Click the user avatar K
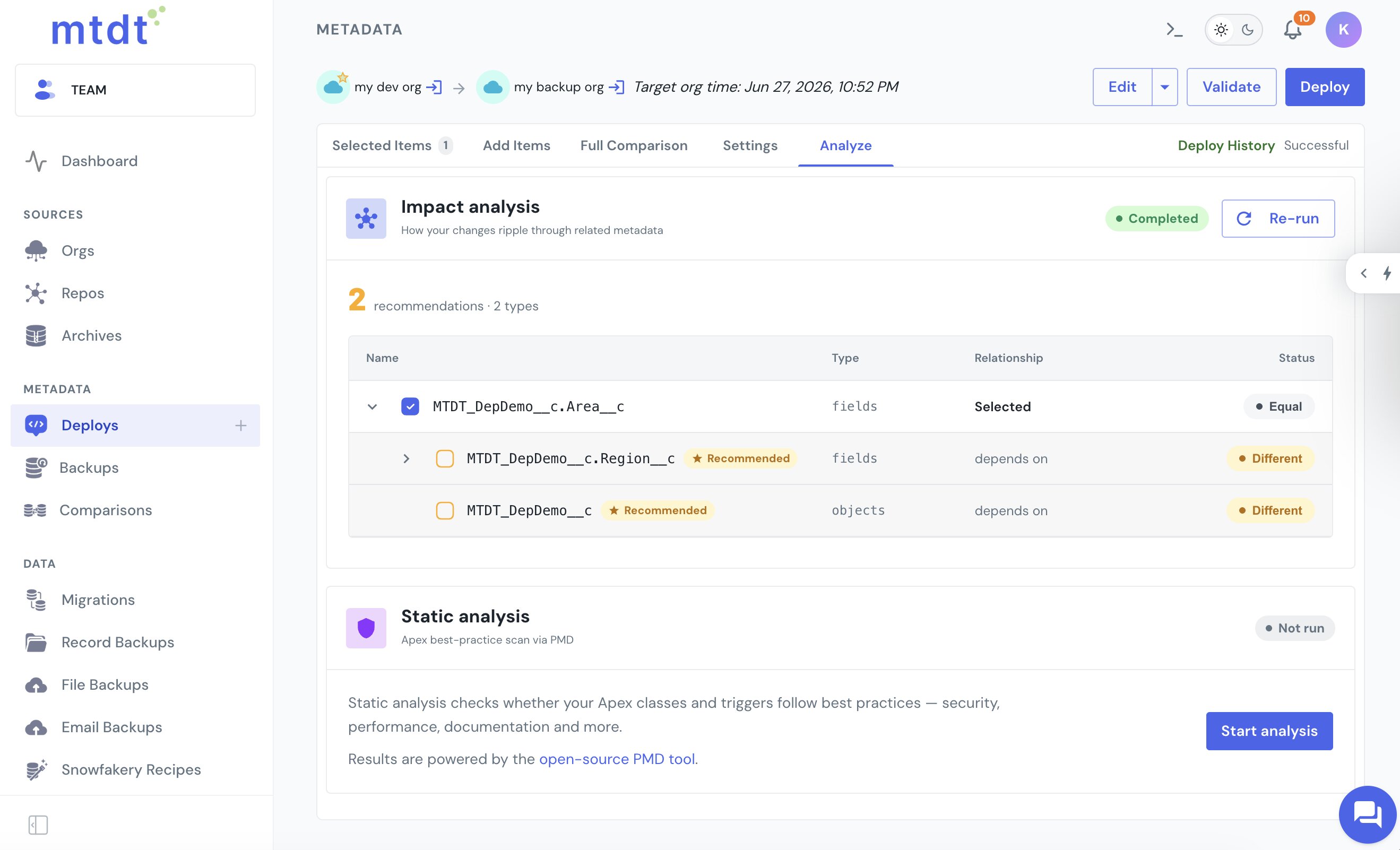 point(1343,30)
